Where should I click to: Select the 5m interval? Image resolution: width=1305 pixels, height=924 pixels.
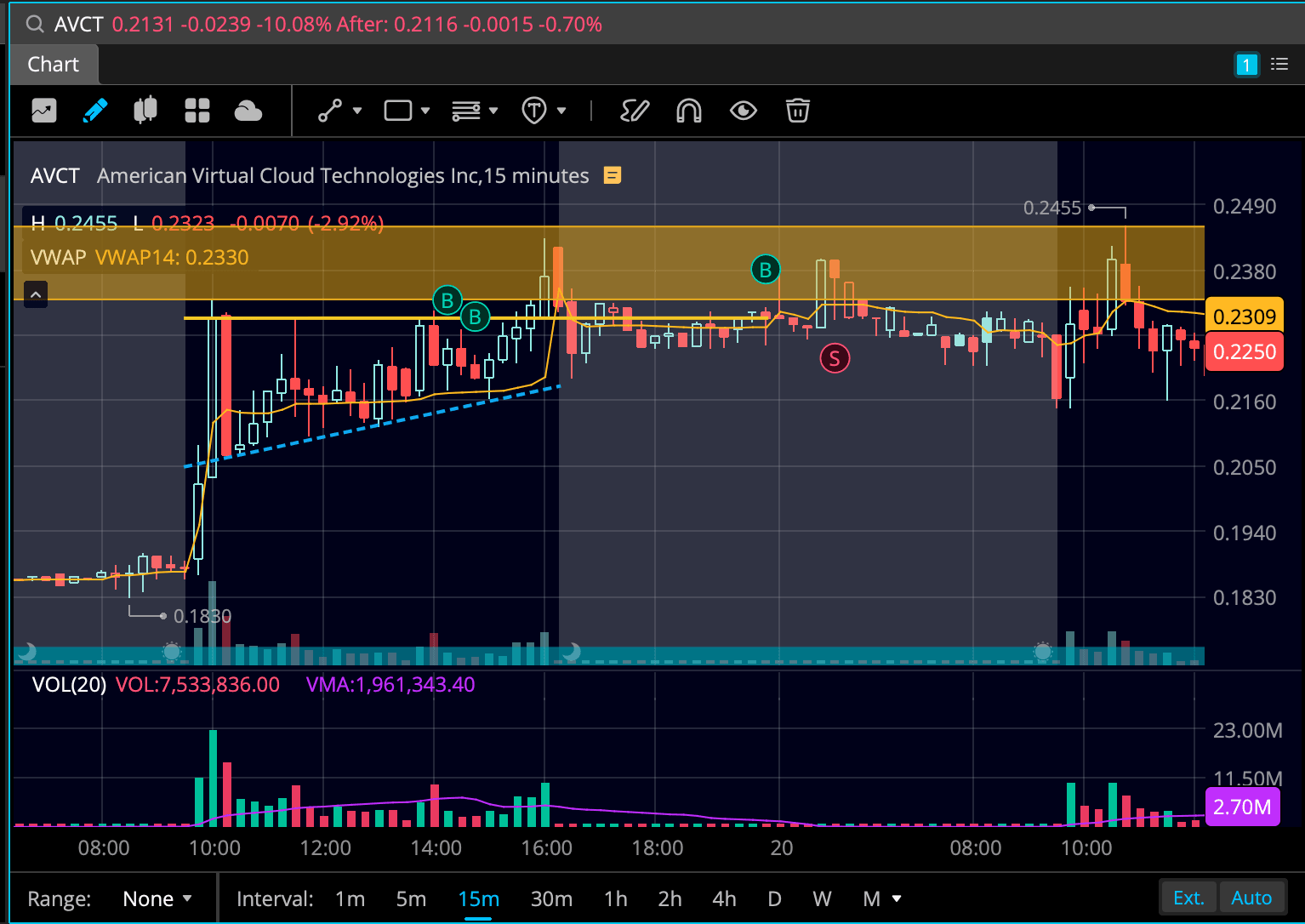[411, 899]
